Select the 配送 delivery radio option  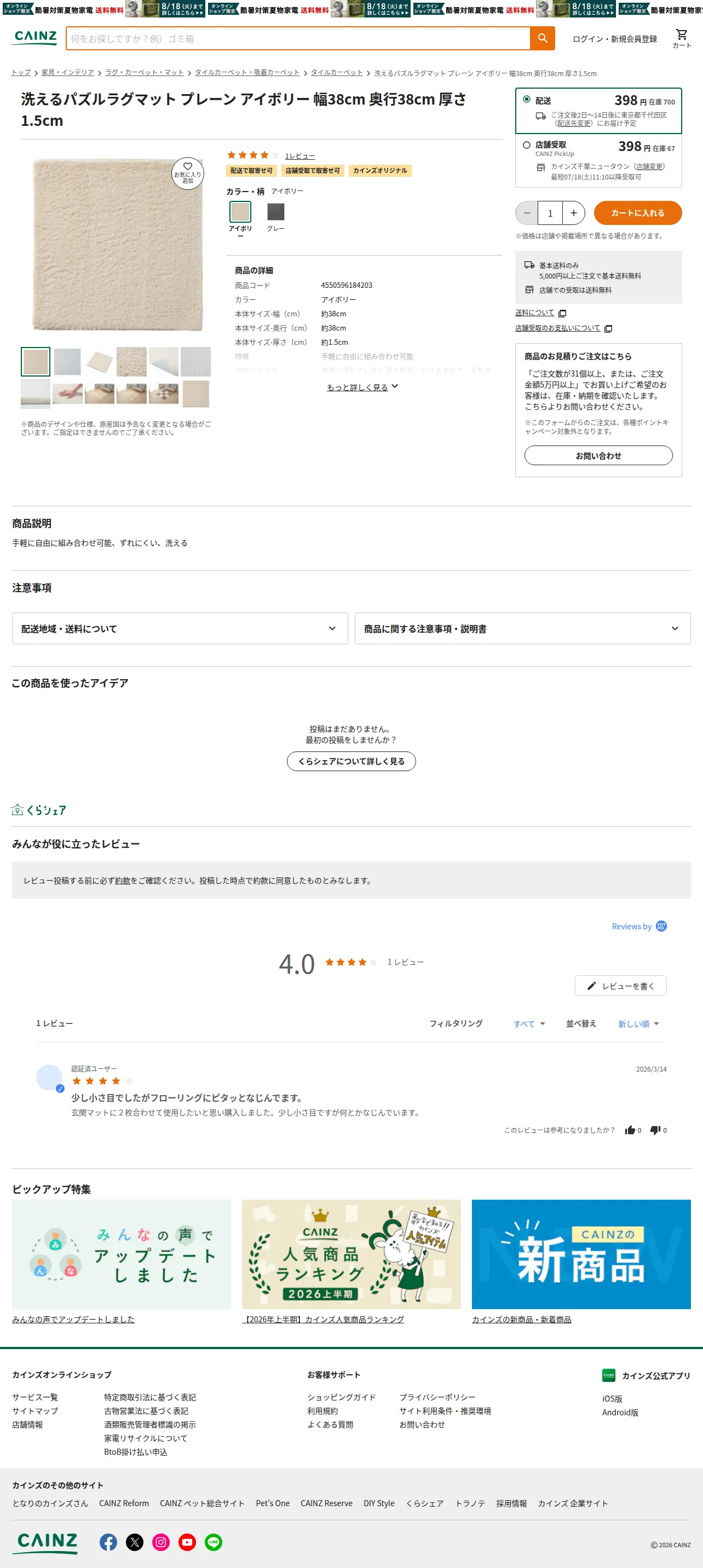point(527,99)
